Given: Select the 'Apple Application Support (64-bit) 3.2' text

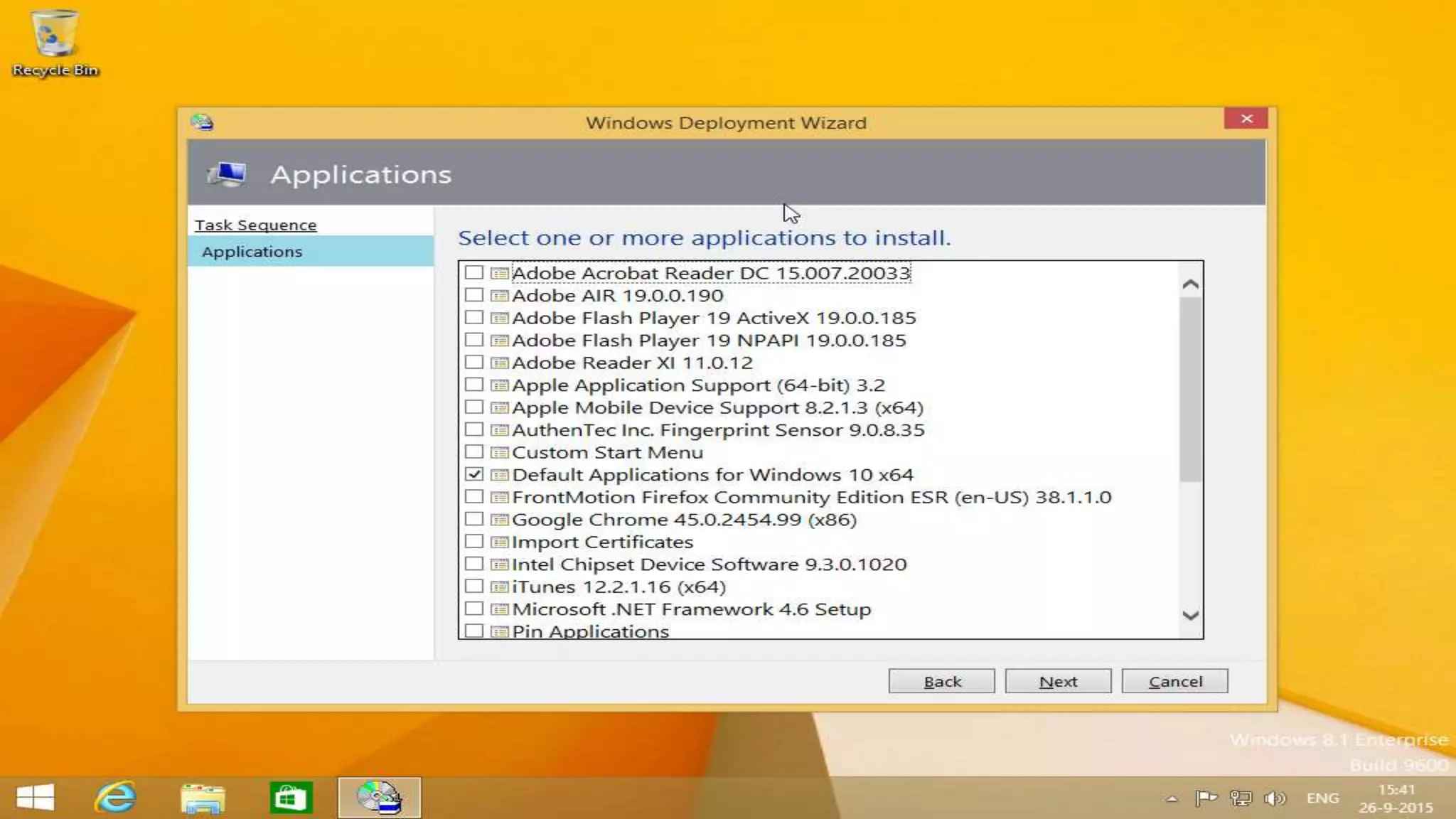Looking at the screenshot, I should tap(698, 385).
